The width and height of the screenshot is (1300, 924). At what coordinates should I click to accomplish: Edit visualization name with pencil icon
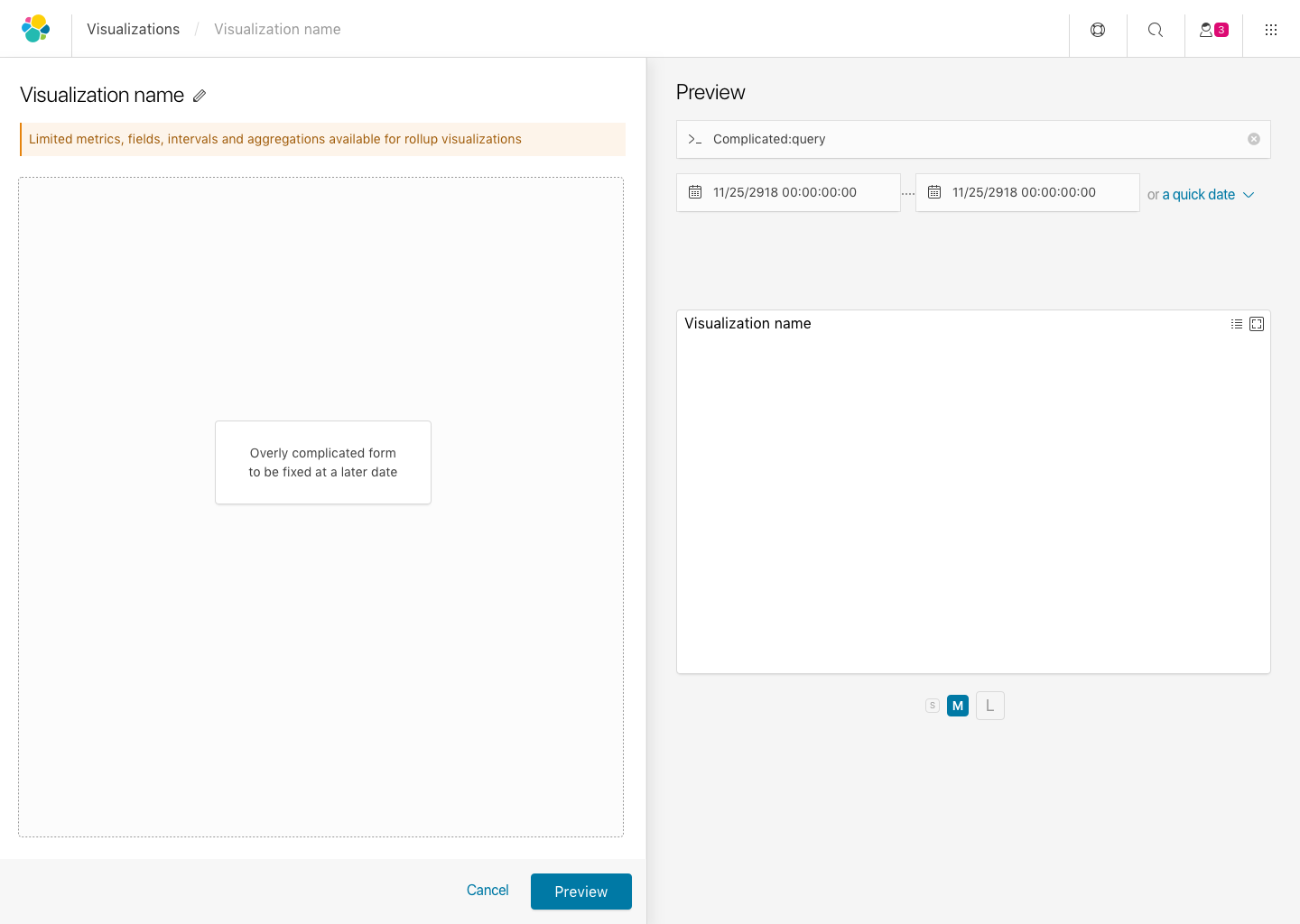pos(200,96)
